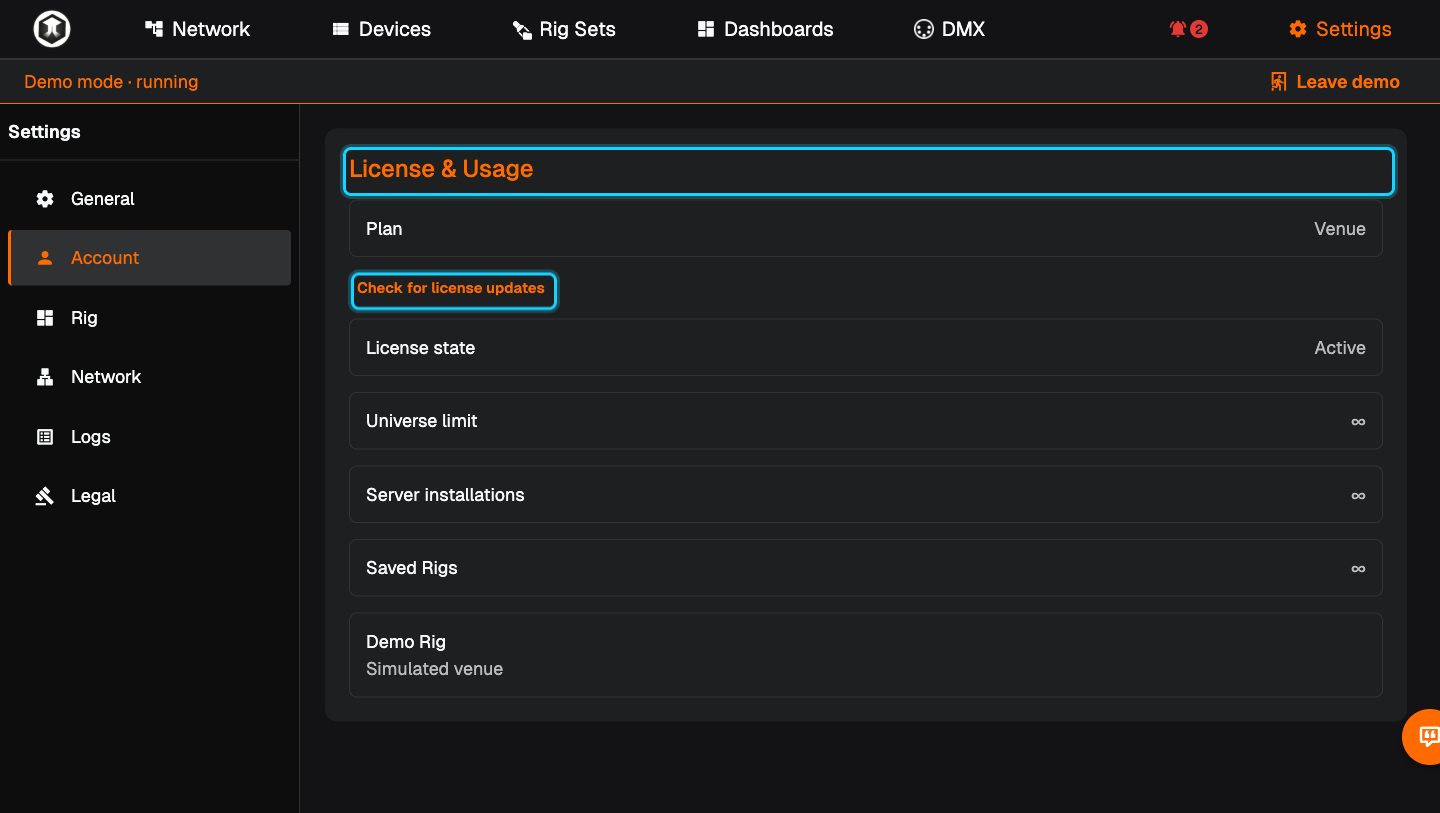
Task: Click the Demo mode · running status text
Action: [111, 82]
